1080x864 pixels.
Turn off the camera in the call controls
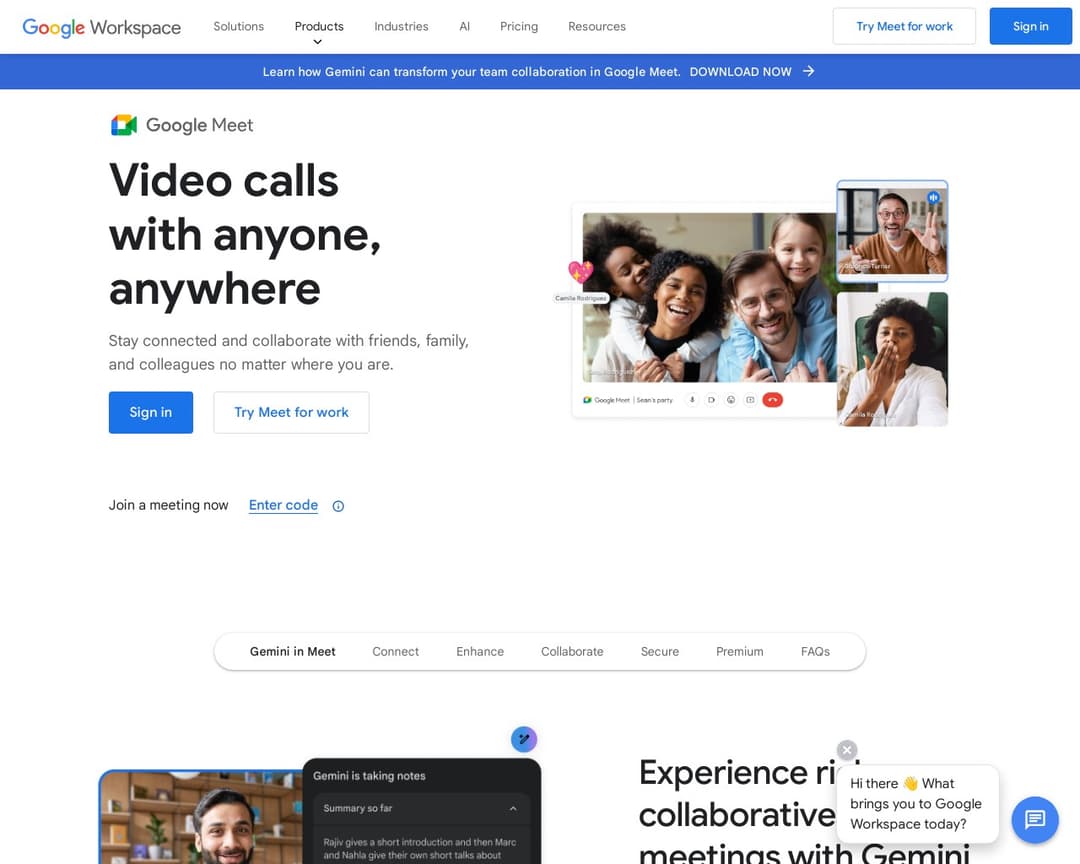click(x=711, y=399)
